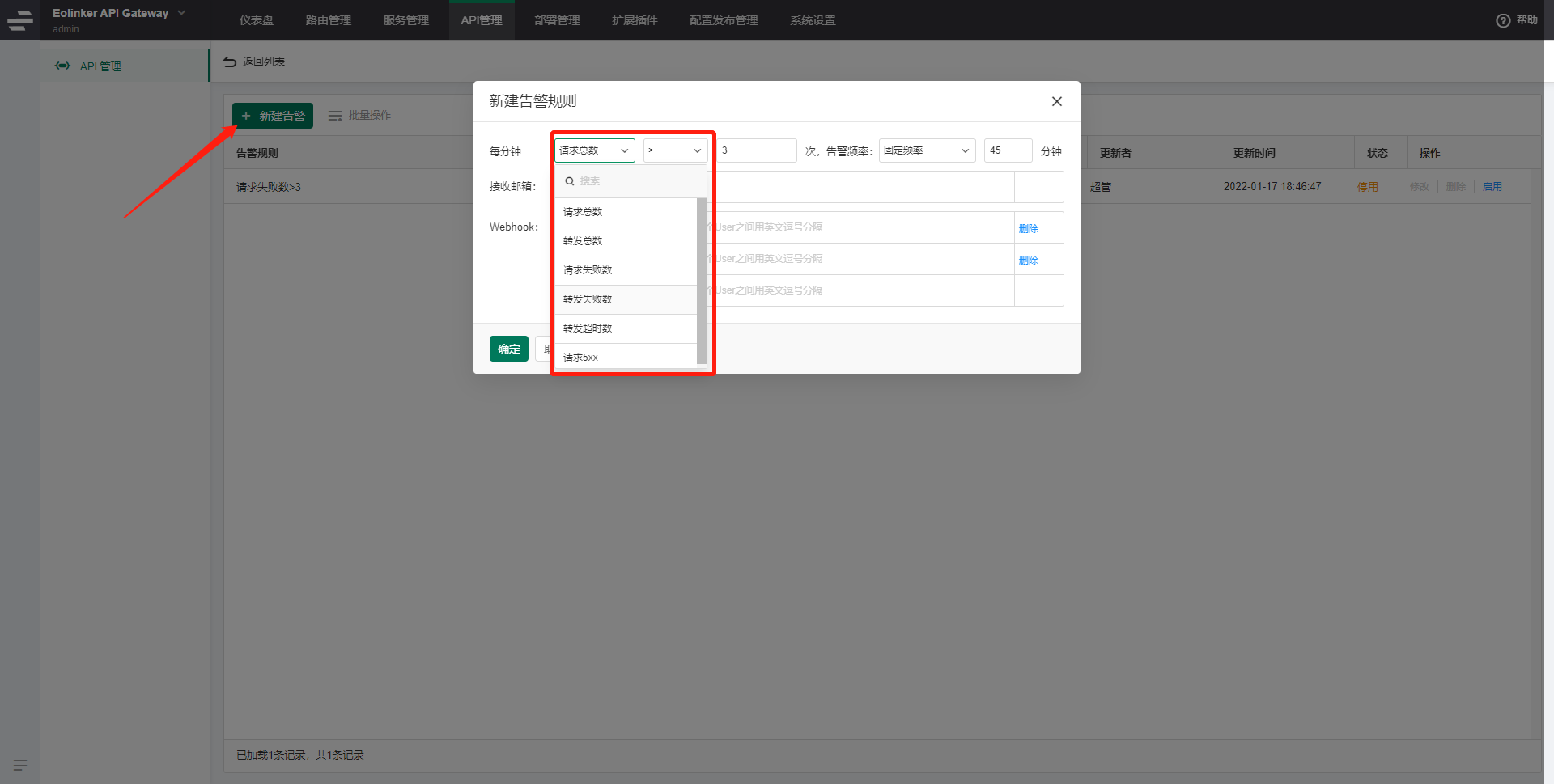Click the minutes input field showing 45
This screenshot has height=784, width=1554.
(x=1007, y=150)
